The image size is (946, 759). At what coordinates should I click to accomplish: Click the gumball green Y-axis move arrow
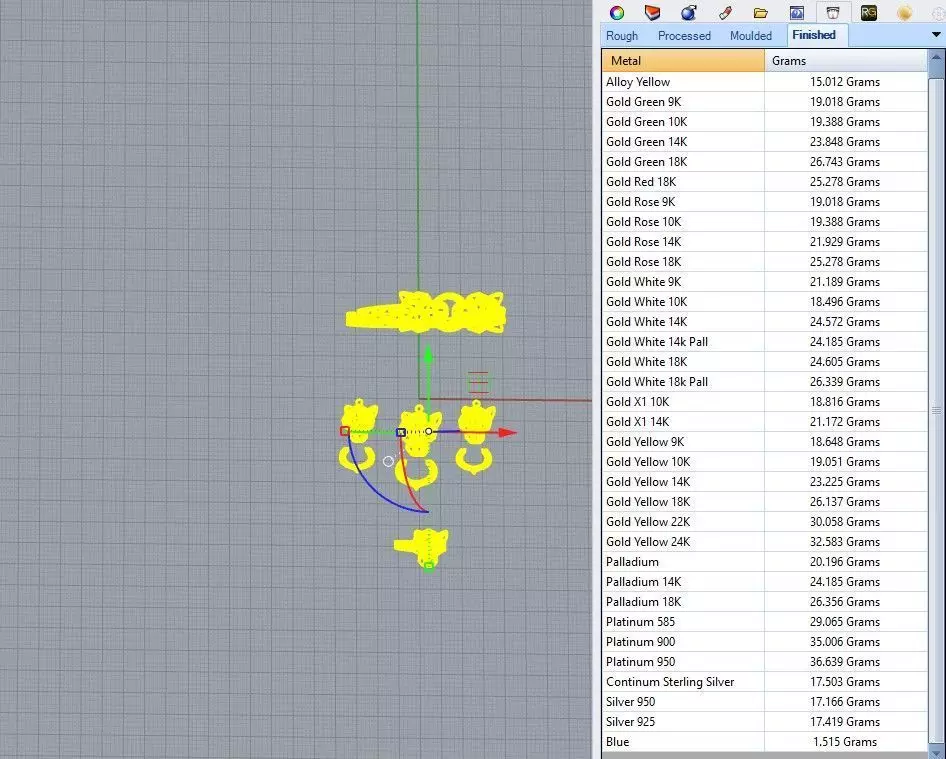[428, 354]
